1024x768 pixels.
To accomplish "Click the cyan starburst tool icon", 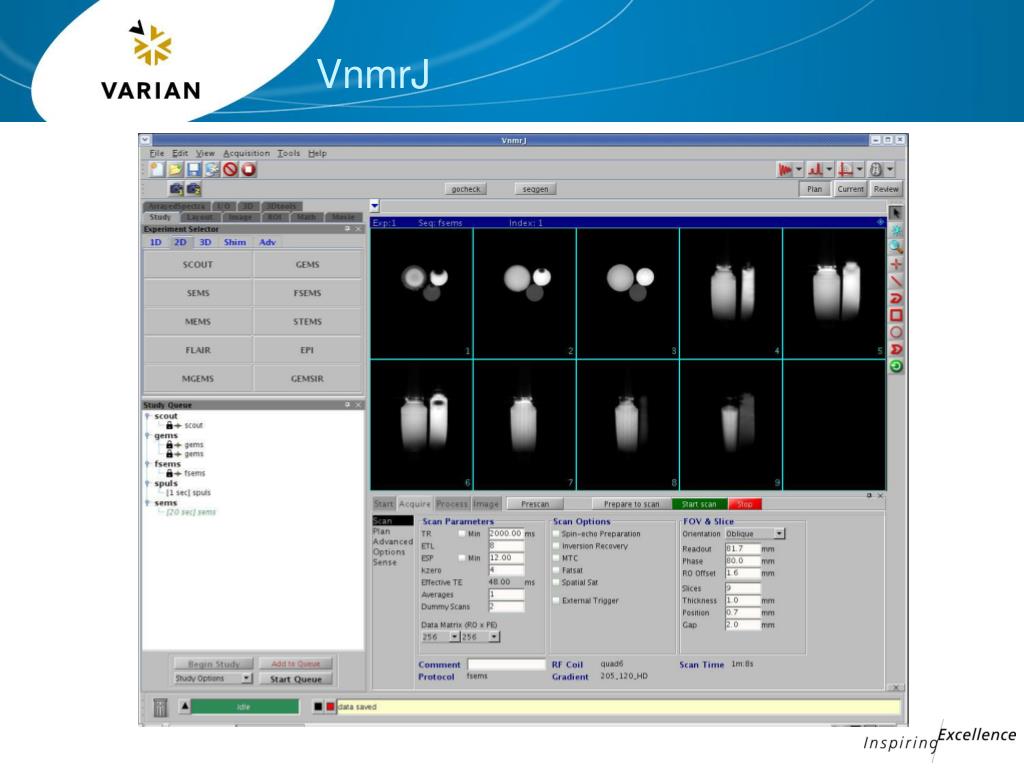I will (x=896, y=230).
